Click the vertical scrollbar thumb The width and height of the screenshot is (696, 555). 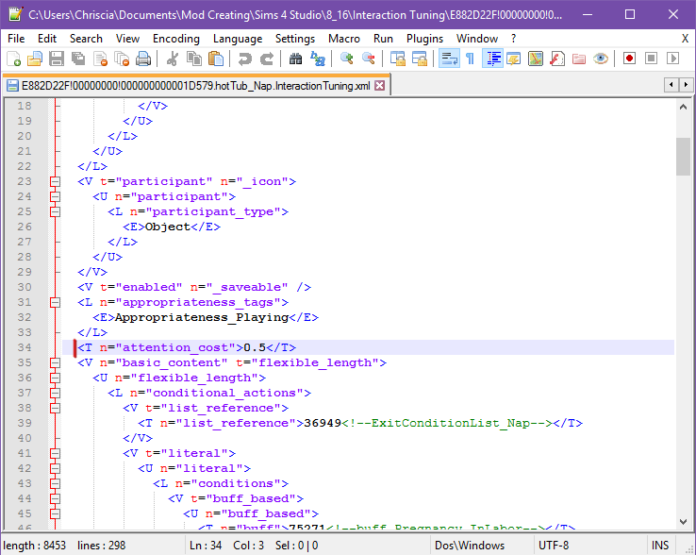coord(683,155)
